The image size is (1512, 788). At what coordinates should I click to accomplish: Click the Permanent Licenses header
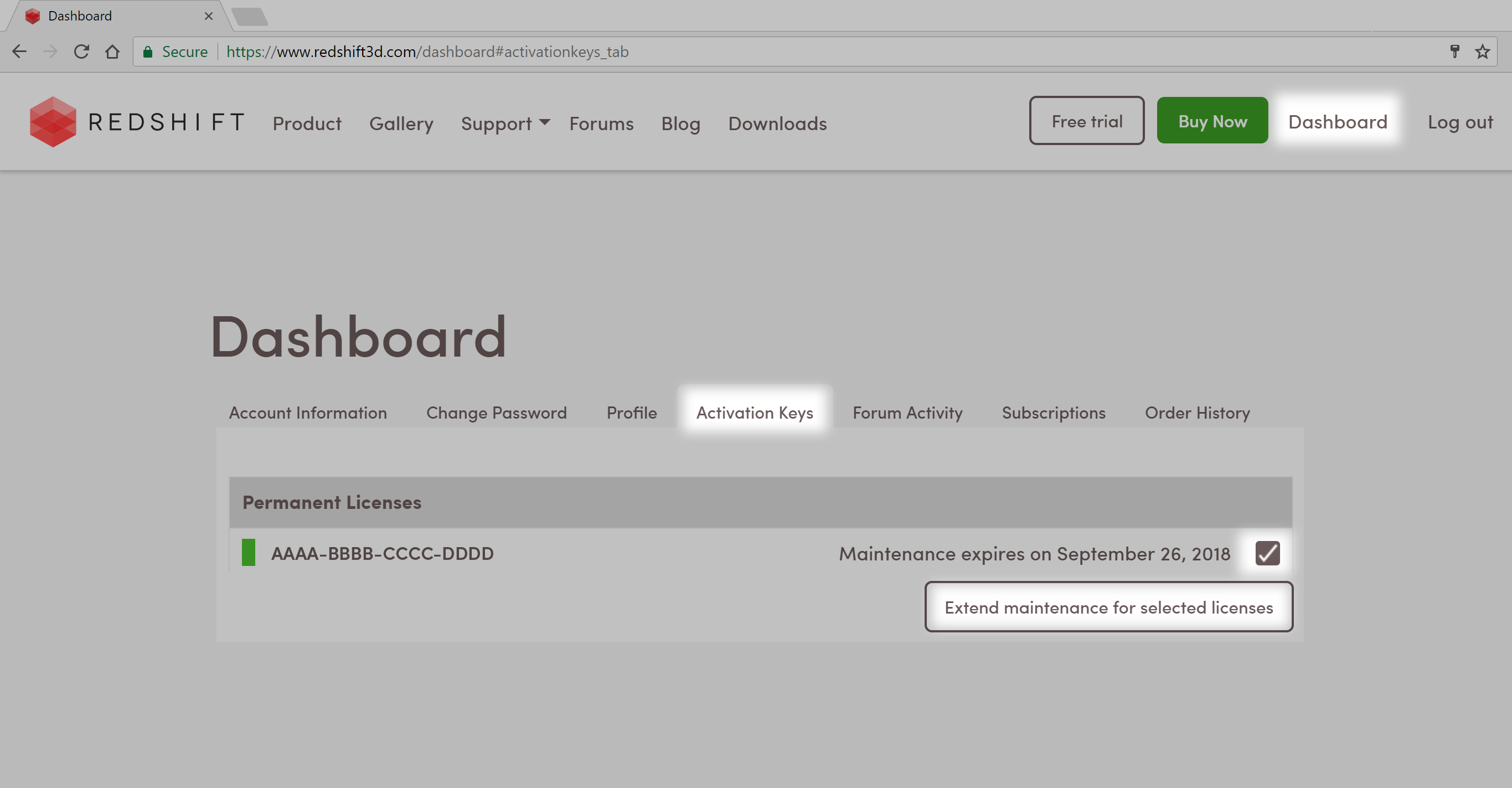(761, 502)
